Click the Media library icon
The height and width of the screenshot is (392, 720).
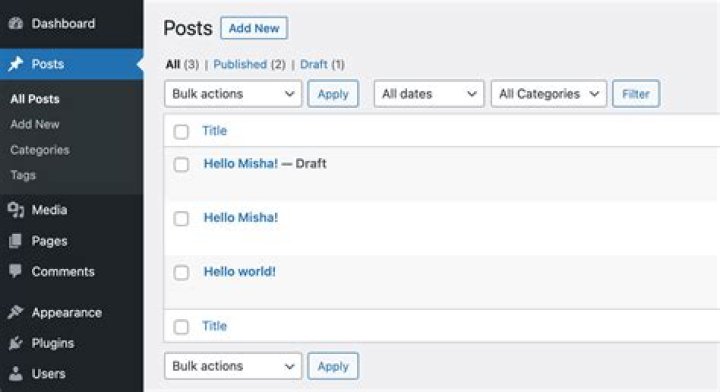(16, 210)
